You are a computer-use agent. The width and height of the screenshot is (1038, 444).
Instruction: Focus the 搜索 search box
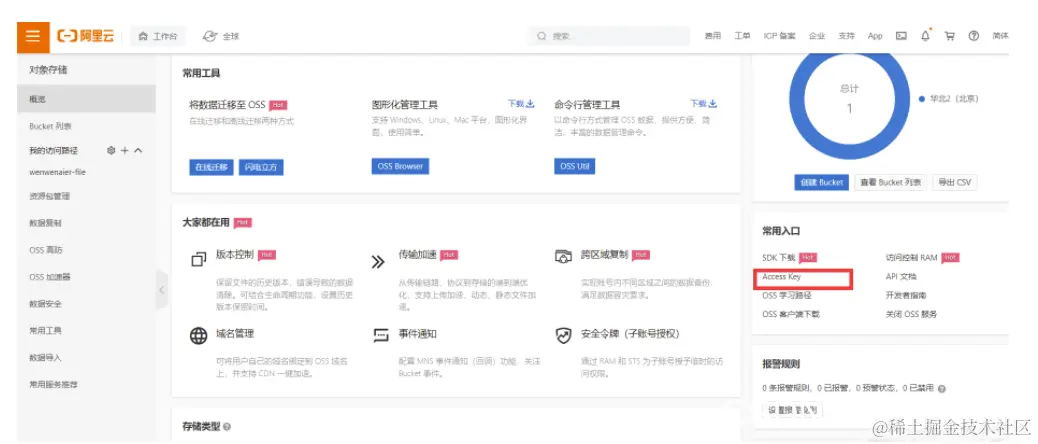tap(608, 36)
